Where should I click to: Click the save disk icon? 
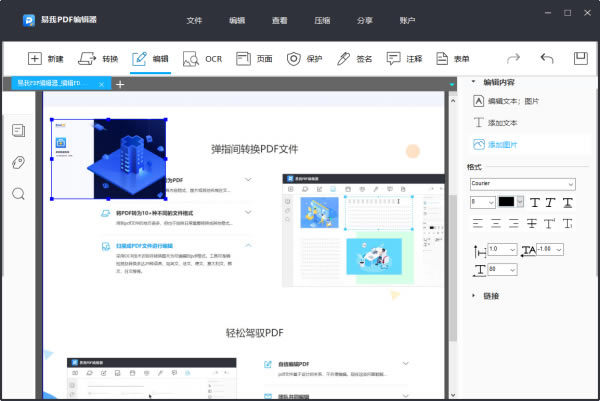coord(579,59)
